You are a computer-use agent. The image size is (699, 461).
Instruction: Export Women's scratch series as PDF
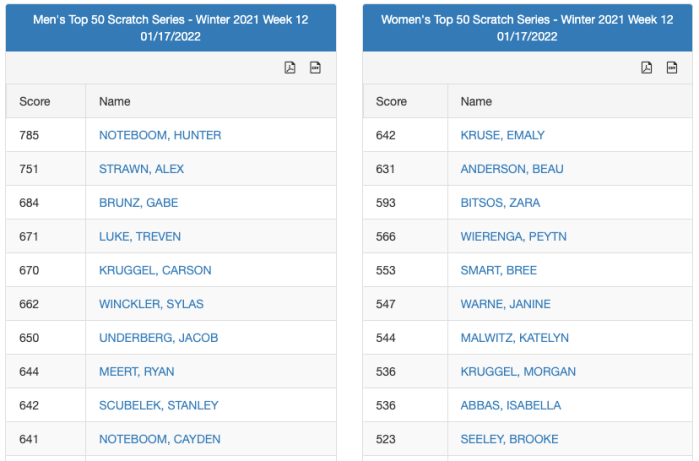point(647,68)
